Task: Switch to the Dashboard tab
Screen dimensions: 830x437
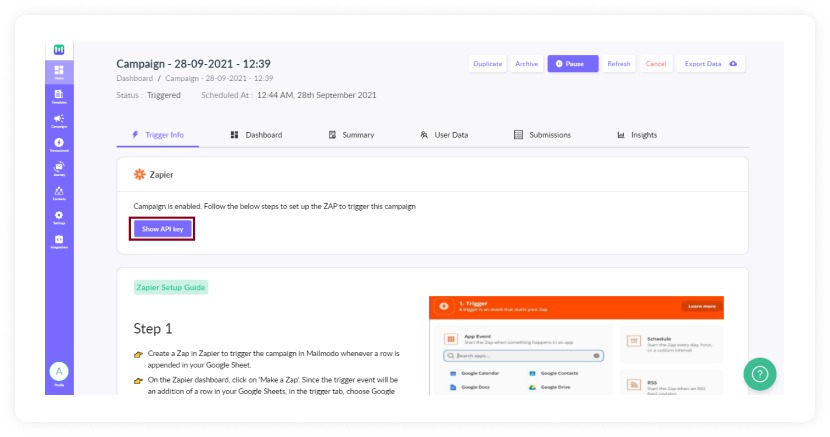Action: 257,135
